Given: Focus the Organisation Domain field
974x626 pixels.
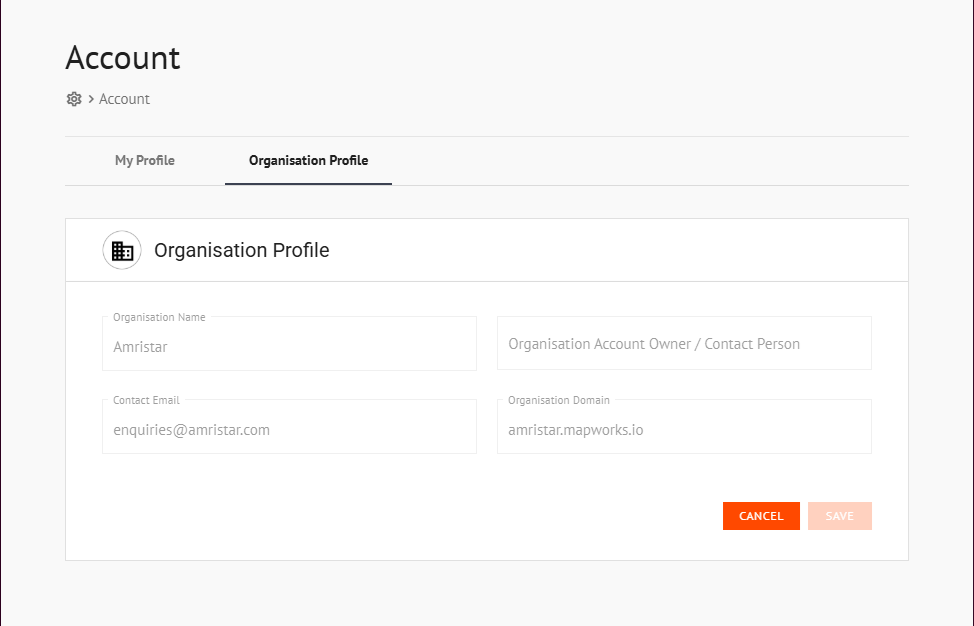Looking at the screenshot, I should click(685, 427).
